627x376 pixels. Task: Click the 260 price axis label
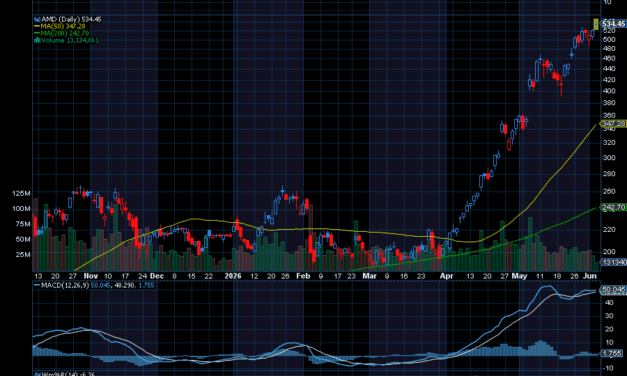609,191
